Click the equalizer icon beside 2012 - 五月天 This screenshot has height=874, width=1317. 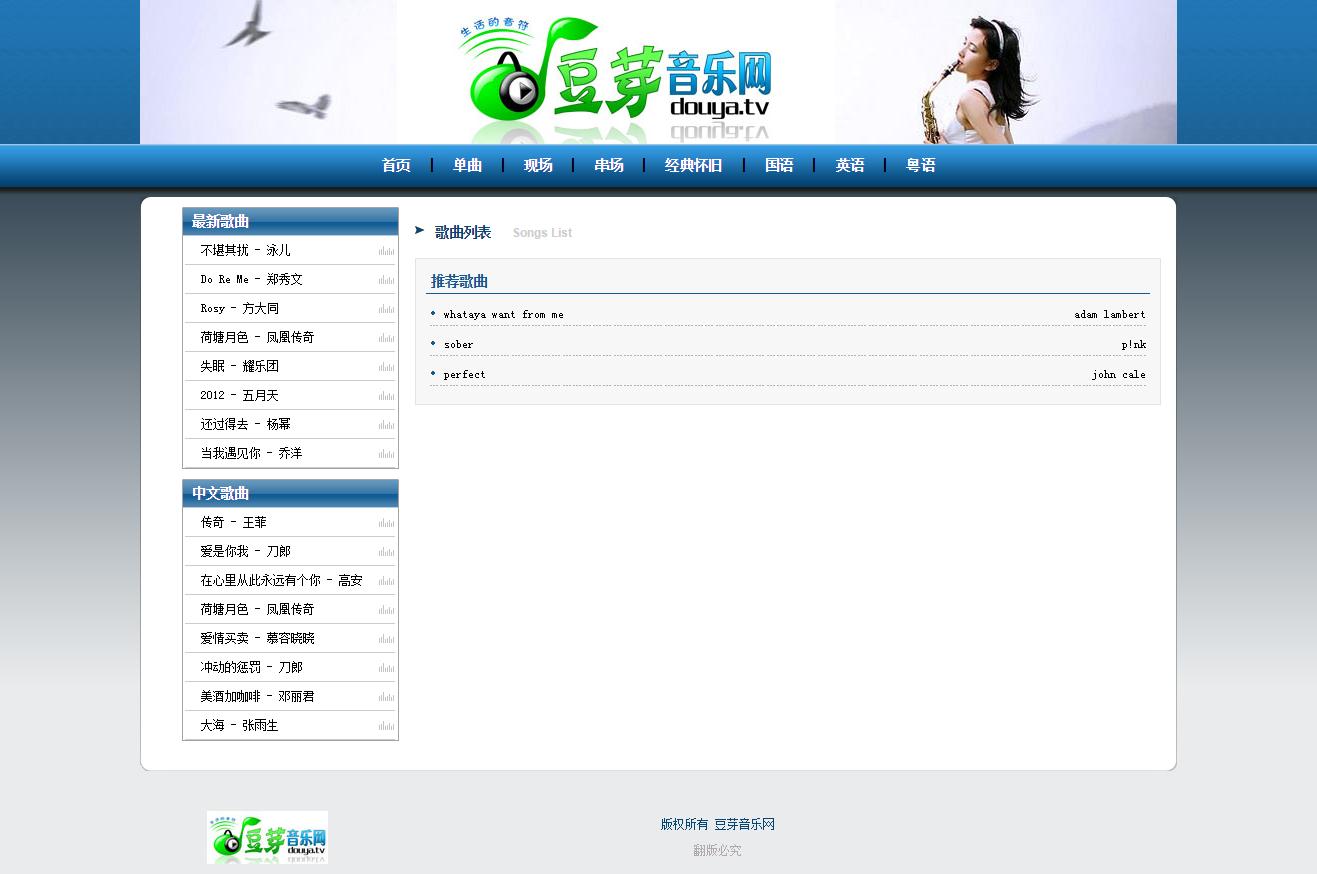[386, 396]
